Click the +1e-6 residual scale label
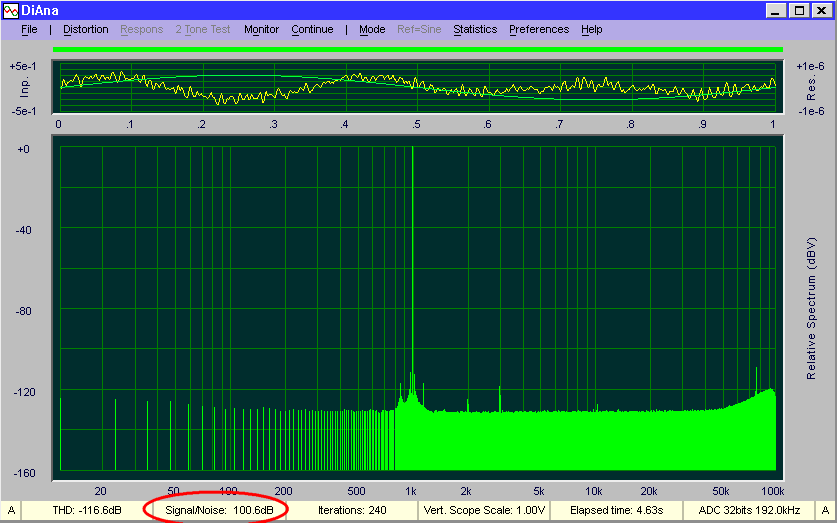This screenshot has height=523, width=837. pyautogui.click(x=810, y=67)
